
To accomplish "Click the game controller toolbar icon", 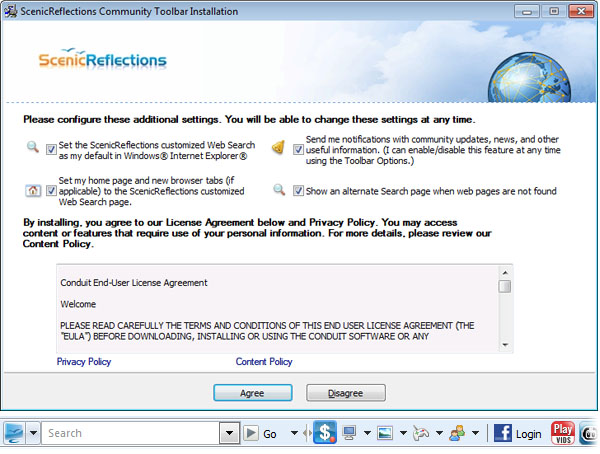I will [421, 433].
